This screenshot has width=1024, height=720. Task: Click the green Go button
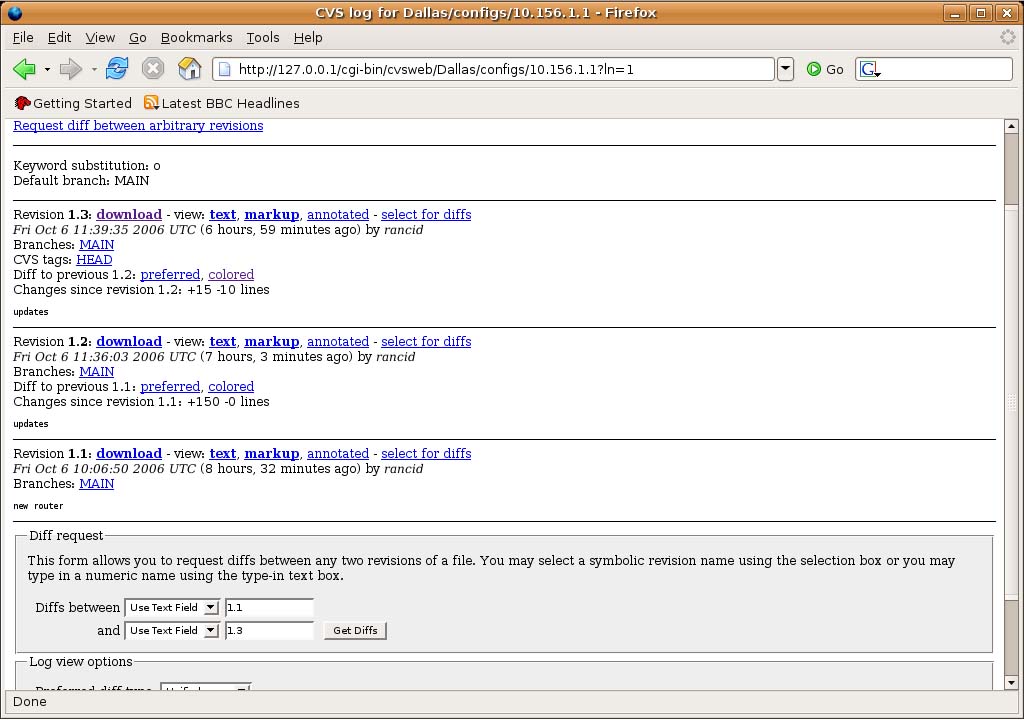click(825, 69)
